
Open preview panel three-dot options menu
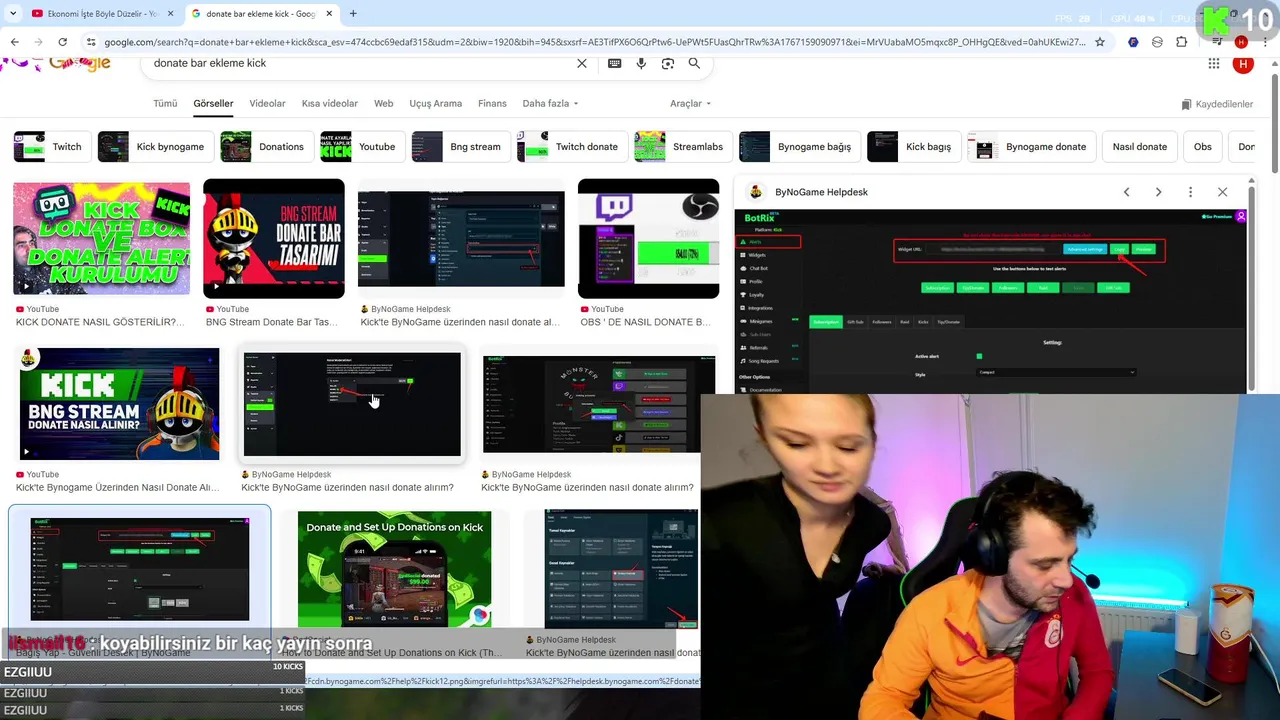tap(1190, 192)
